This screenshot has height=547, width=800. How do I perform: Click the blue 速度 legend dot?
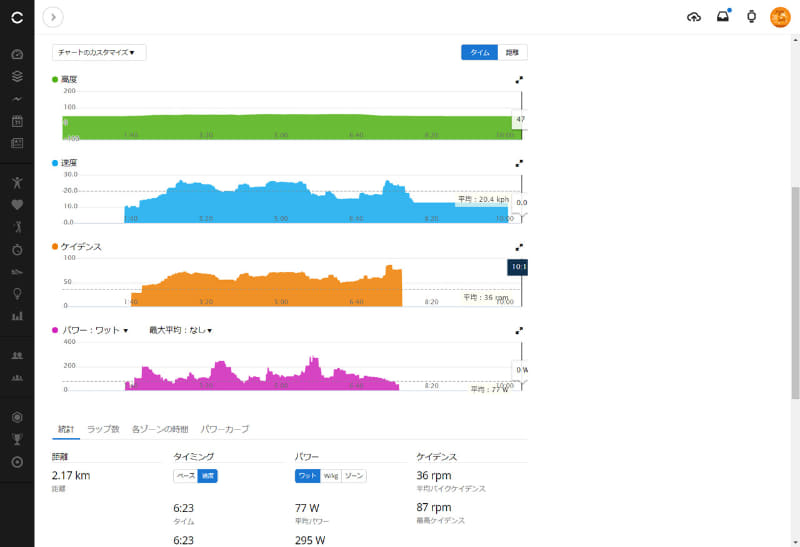(x=55, y=163)
